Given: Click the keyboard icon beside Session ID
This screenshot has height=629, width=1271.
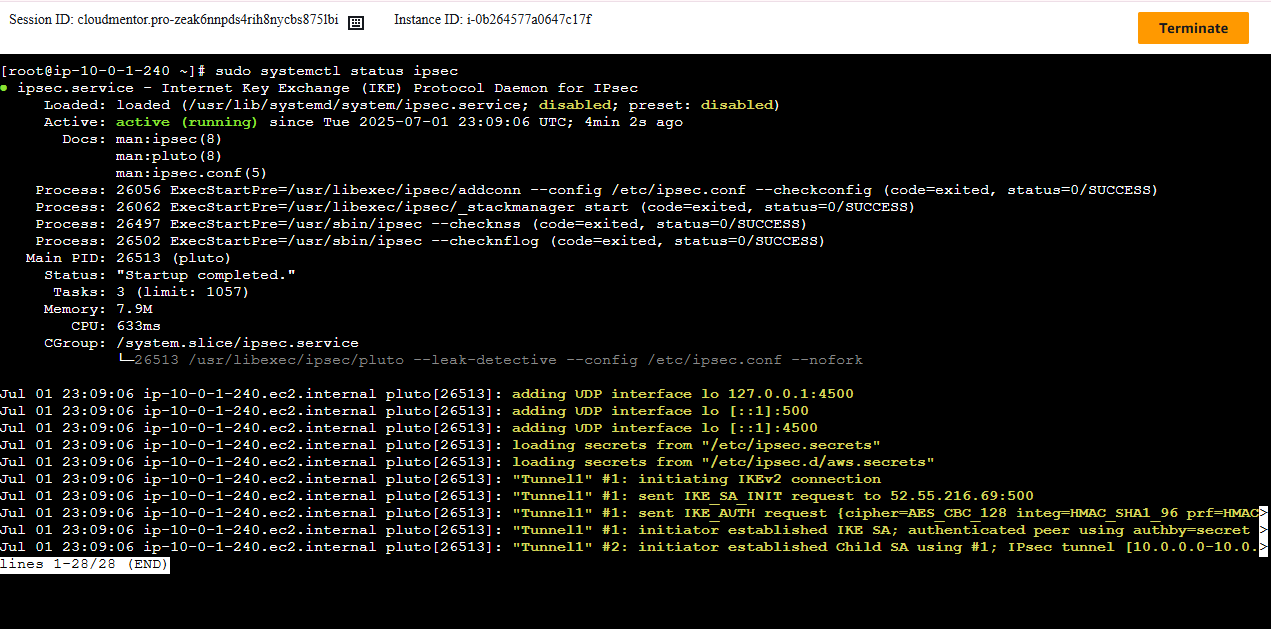Looking at the screenshot, I should [x=355, y=22].
